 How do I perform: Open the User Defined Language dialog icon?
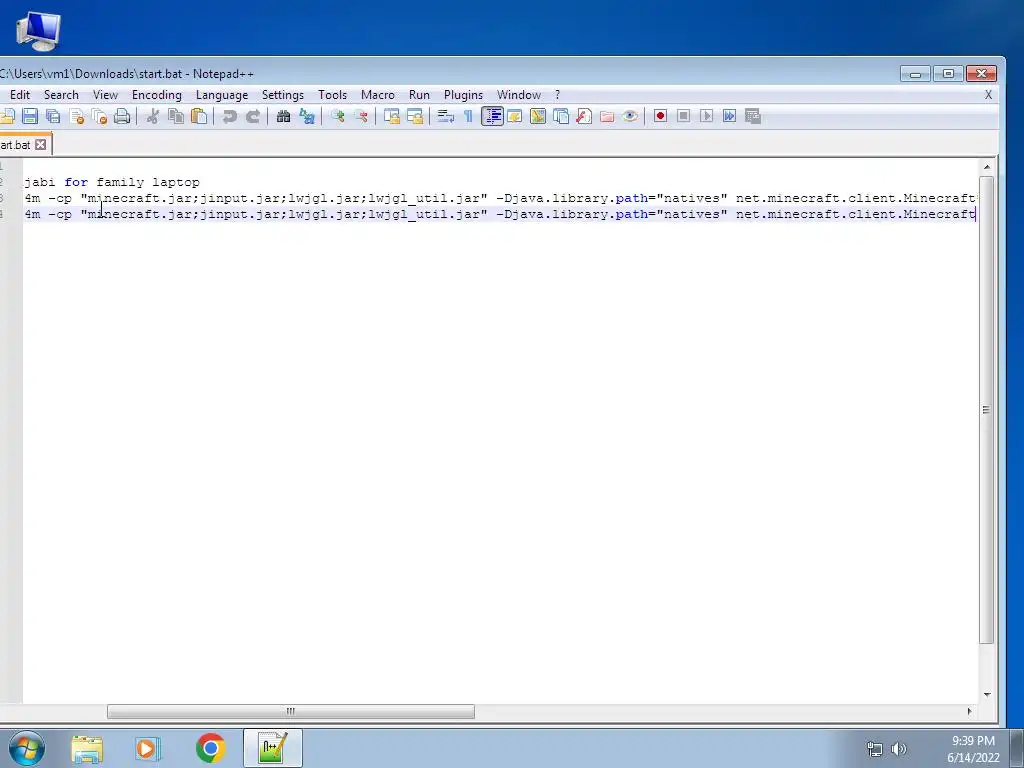click(515, 116)
